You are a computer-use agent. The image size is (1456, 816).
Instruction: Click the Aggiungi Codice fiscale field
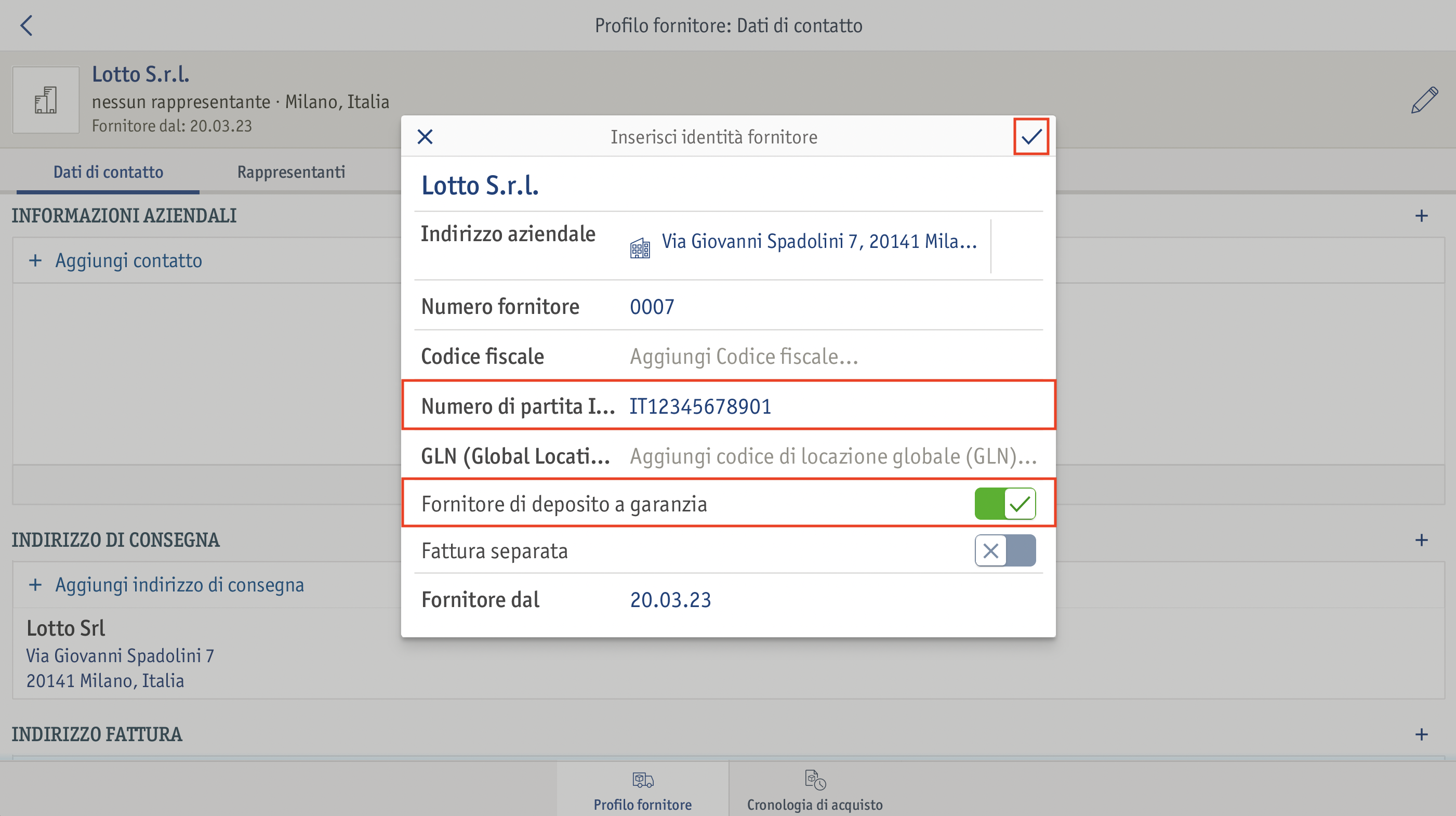pyautogui.click(x=744, y=356)
